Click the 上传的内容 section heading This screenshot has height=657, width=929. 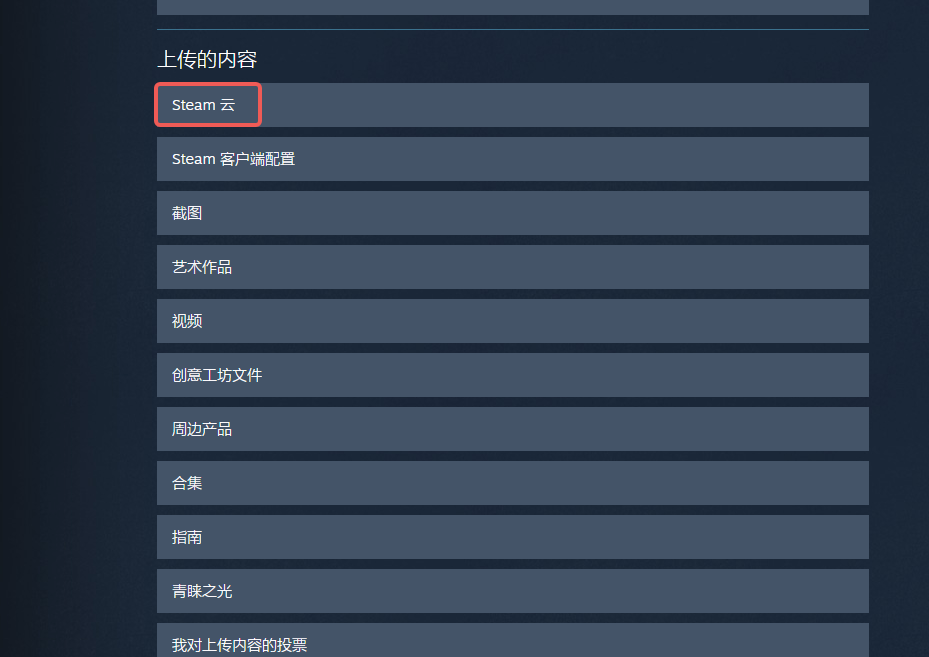coord(207,59)
